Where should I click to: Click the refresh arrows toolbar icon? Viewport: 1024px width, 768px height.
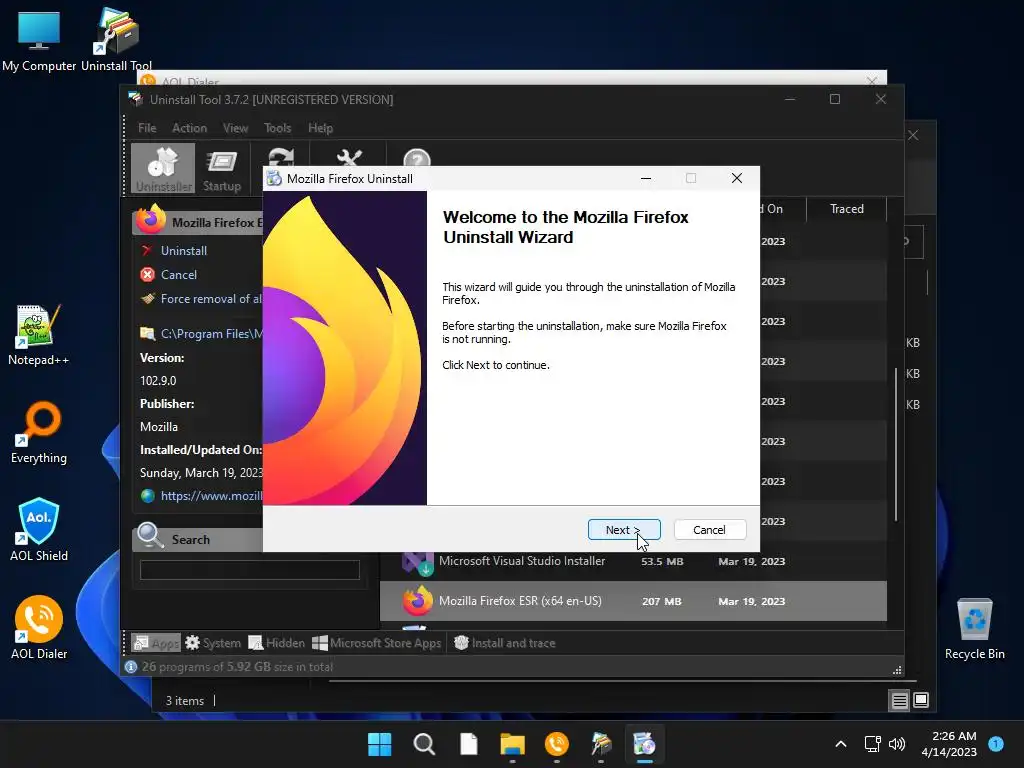(281, 157)
